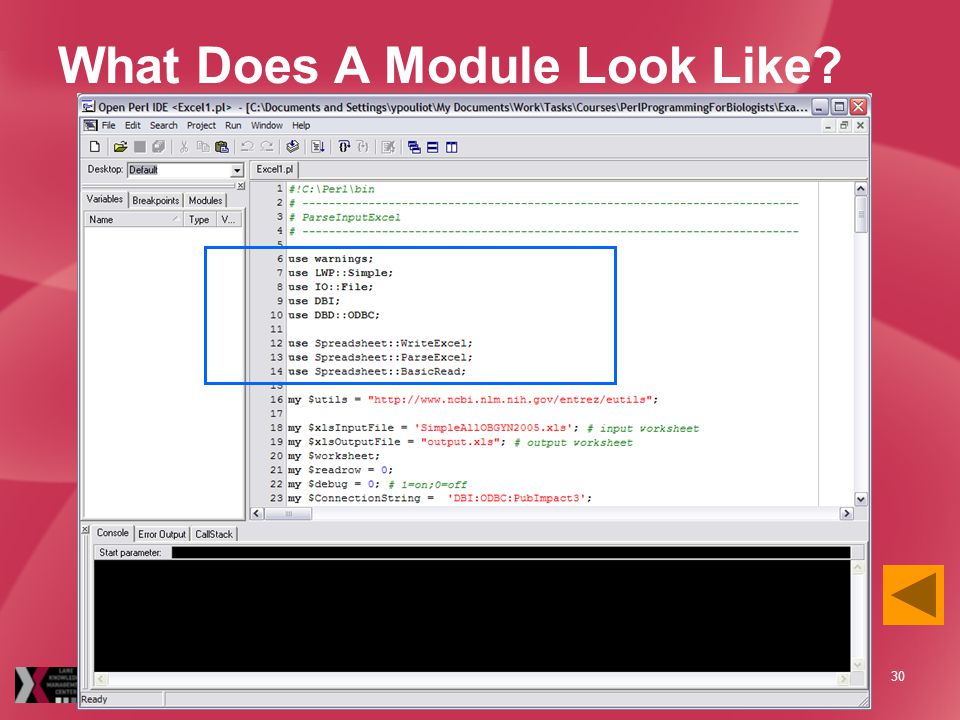Click the stacked pages download toolbar icon
This screenshot has height=720, width=960.
coord(293,147)
